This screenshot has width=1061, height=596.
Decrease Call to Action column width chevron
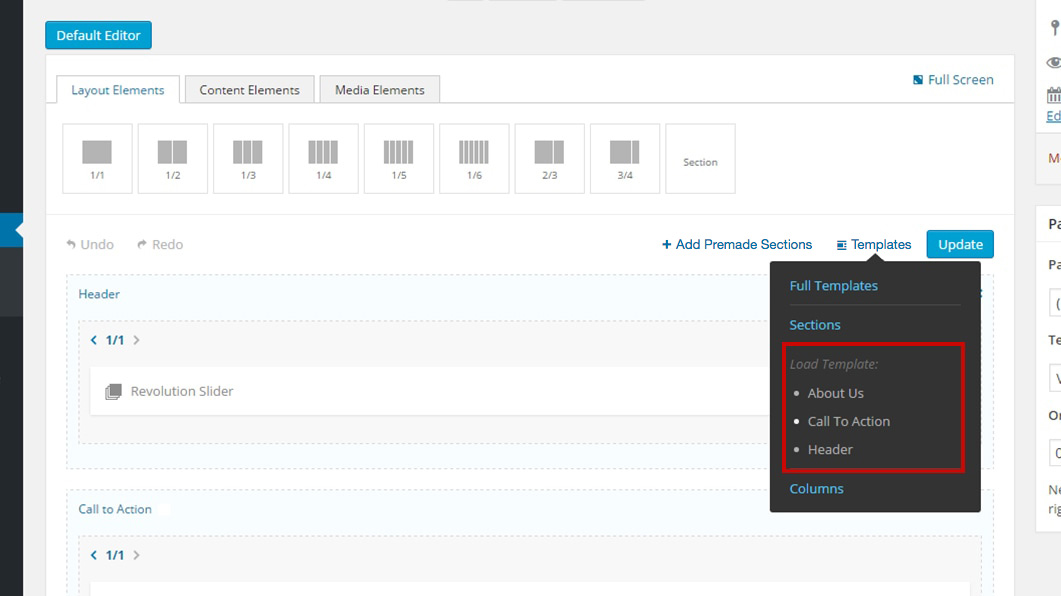pos(94,555)
